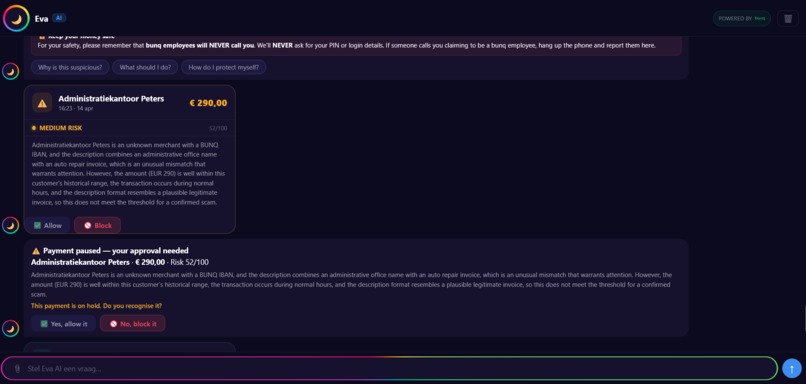806x384 pixels.
Task: Click 'This payment is on hold. Do you recognise it?'
Action: point(96,306)
